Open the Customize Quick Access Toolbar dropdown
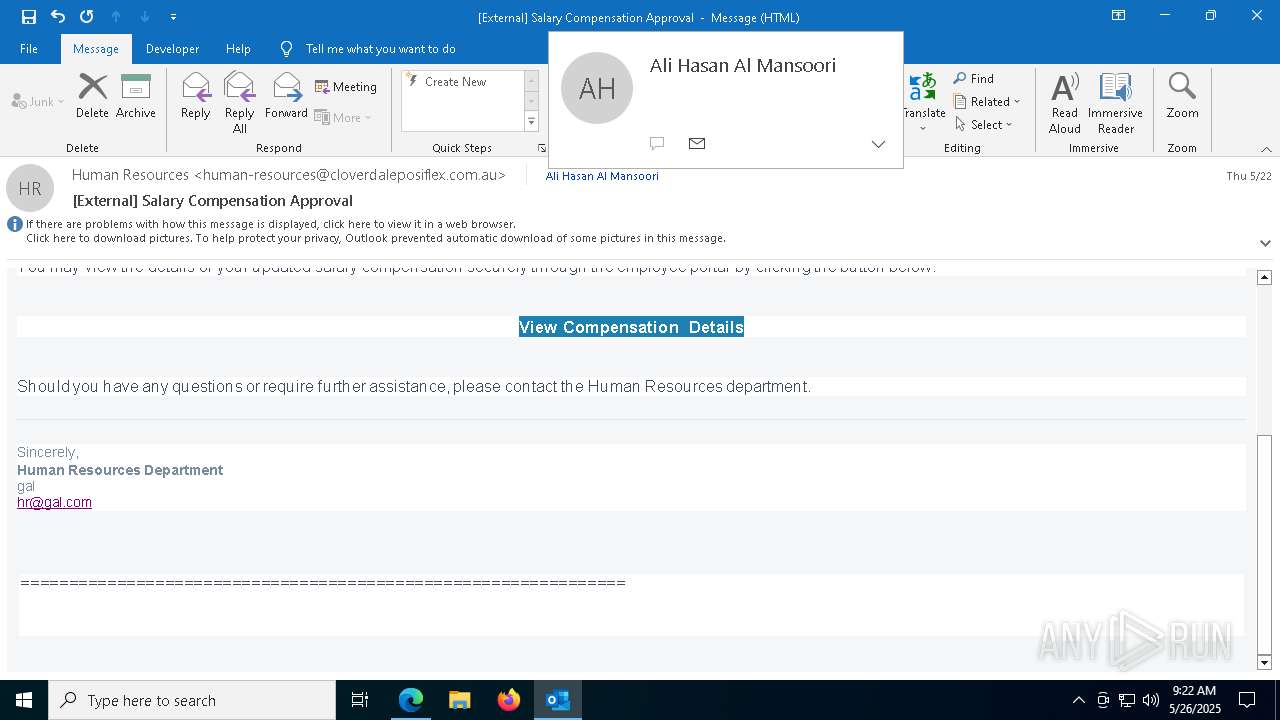The height and width of the screenshot is (720, 1280). pyautogui.click(x=174, y=17)
